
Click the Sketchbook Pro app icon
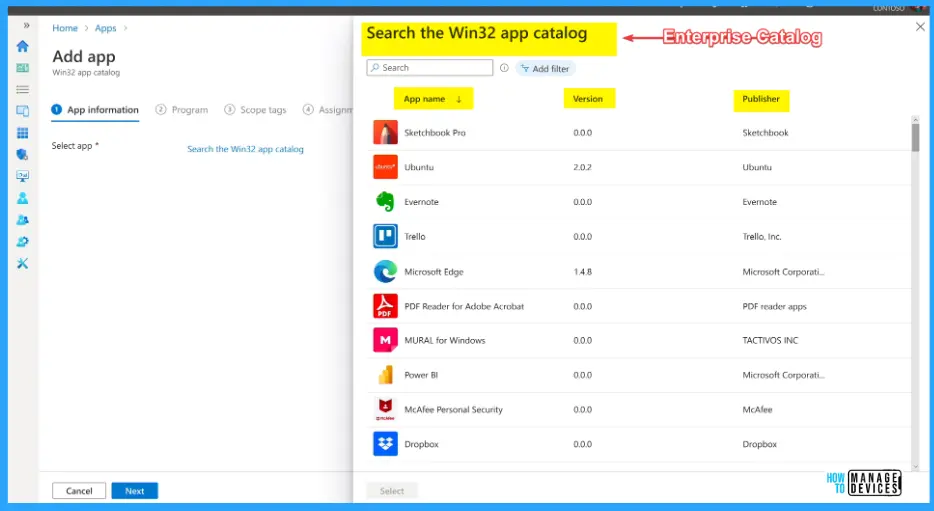coord(385,132)
